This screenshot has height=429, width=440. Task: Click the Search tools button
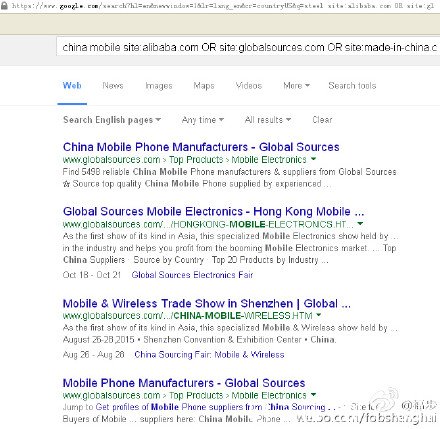(x=352, y=86)
